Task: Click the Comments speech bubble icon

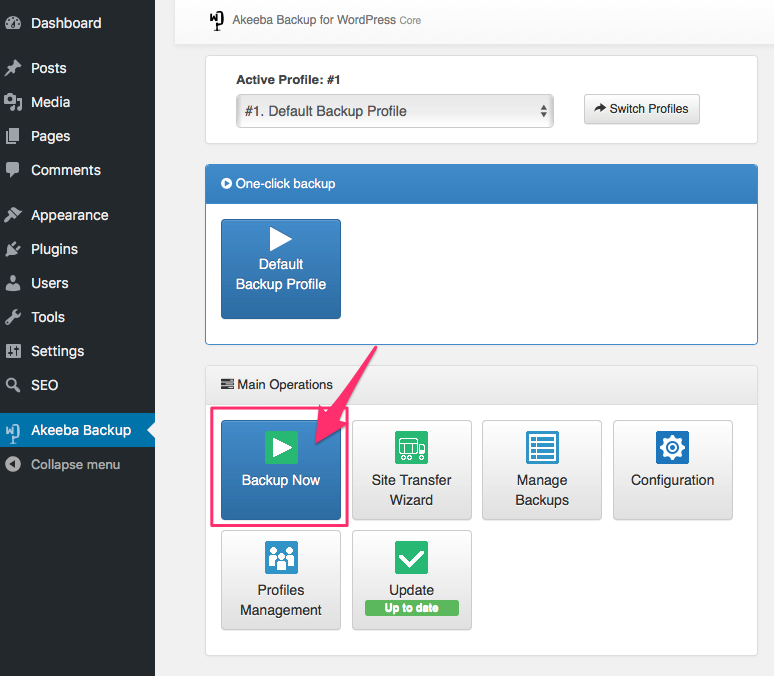Action: pyautogui.click(x=13, y=170)
